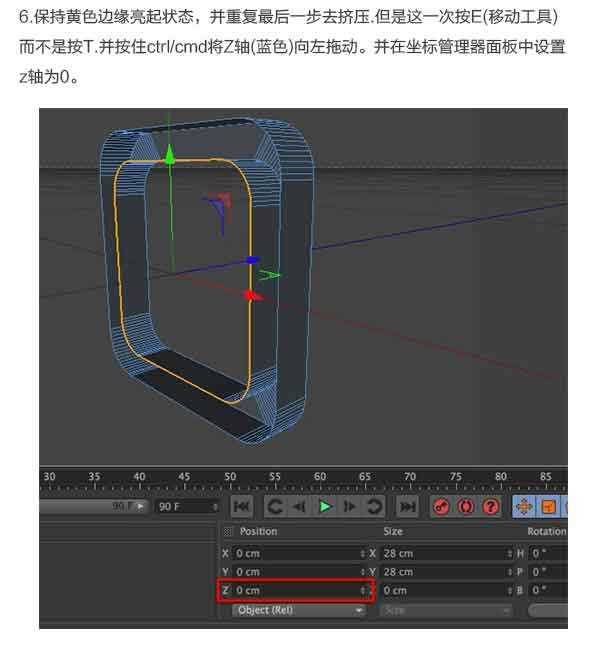
Task: Click the green Y-axis arrow handle
Action: pos(170,155)
